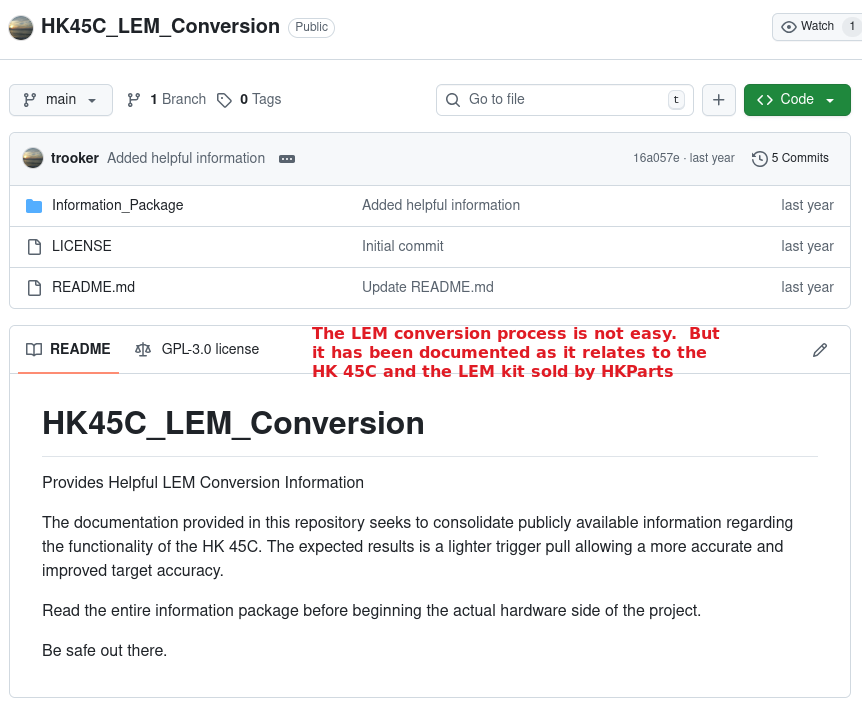Open the main branch dropdown
The width and height of the screenshot is (862, 704).
pyautogui.click(x=60, y=100)
